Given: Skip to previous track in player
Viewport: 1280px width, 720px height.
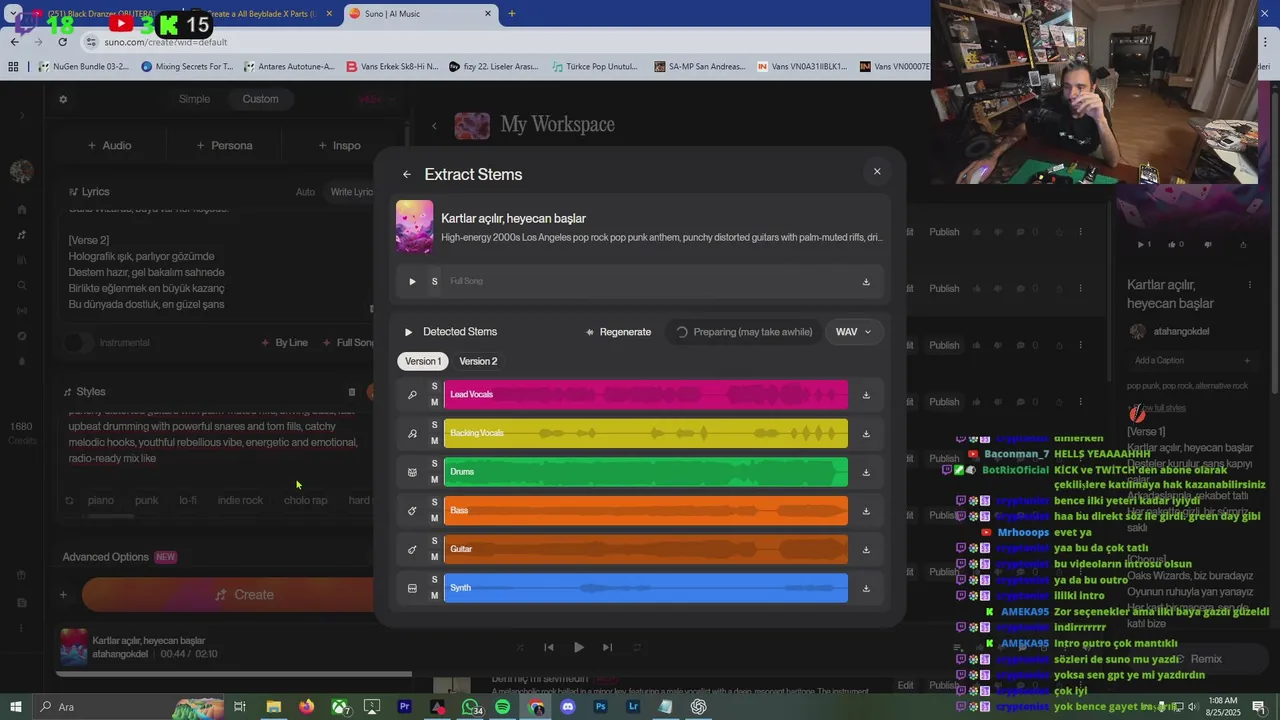Looking at the screenshot, I should click(x=549, y=647).
